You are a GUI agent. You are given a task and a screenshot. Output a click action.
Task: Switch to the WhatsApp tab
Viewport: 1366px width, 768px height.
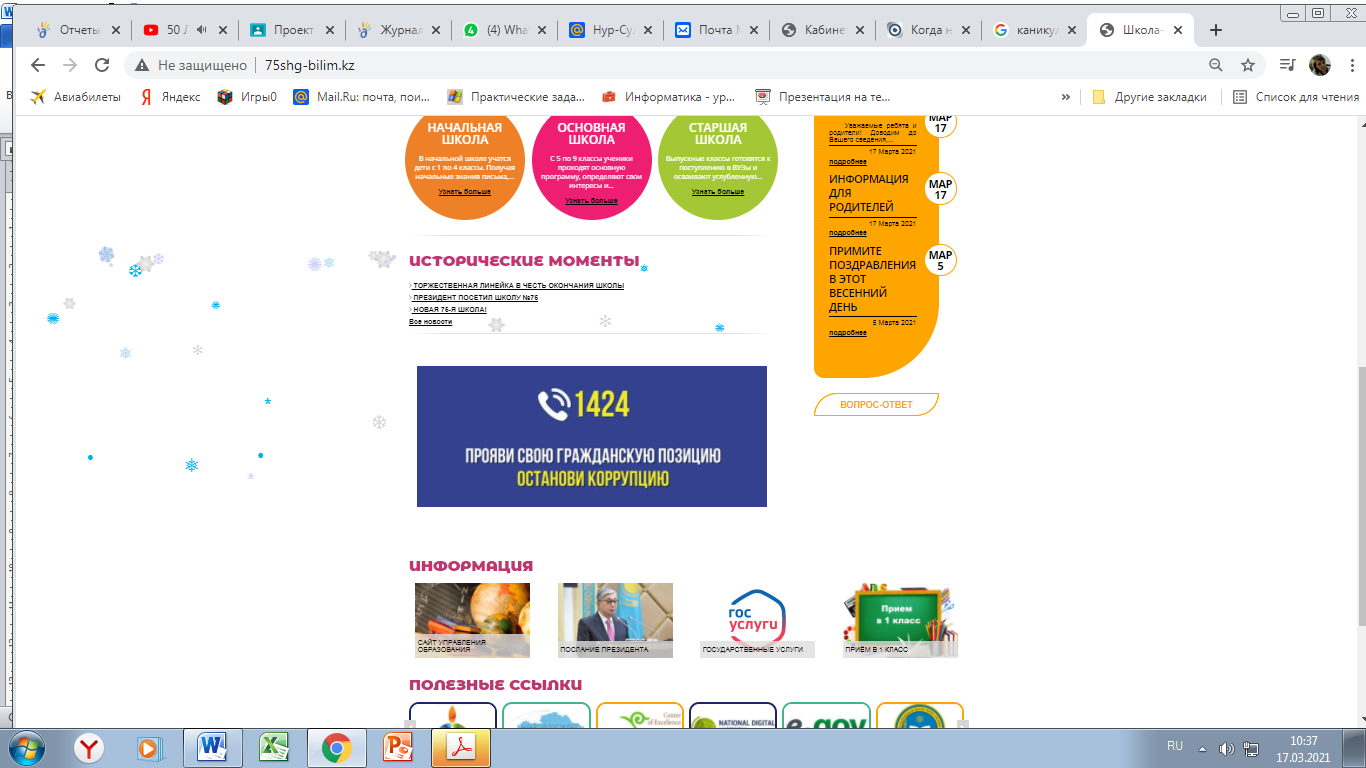(x=503, y=30)
